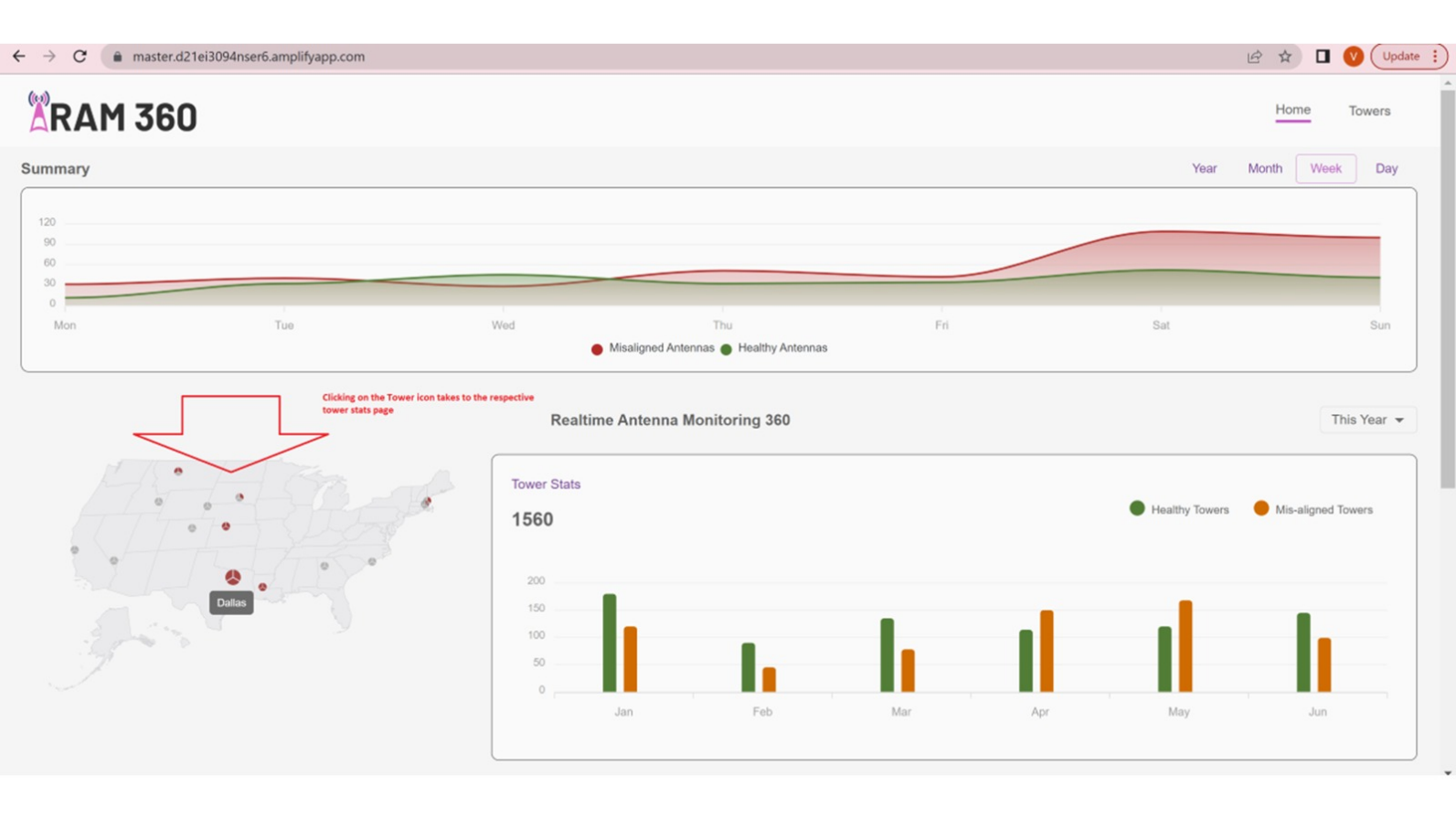Go to the Home navigation link
1456x819 pixels.
point(1292,110)
